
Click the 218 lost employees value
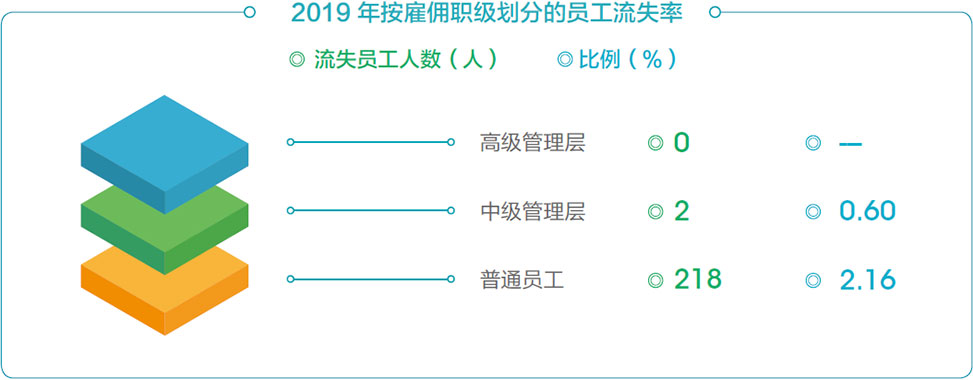click(697, 279)
